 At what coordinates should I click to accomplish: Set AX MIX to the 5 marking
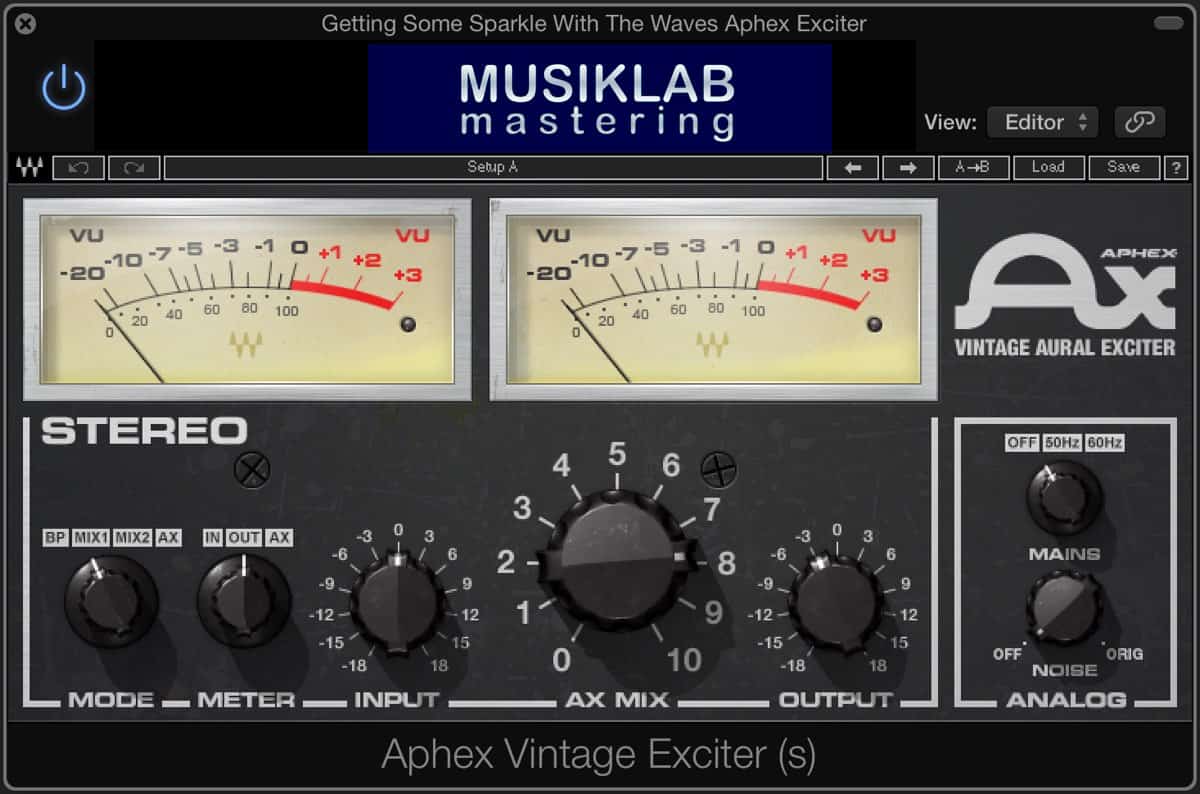[617, 456]
